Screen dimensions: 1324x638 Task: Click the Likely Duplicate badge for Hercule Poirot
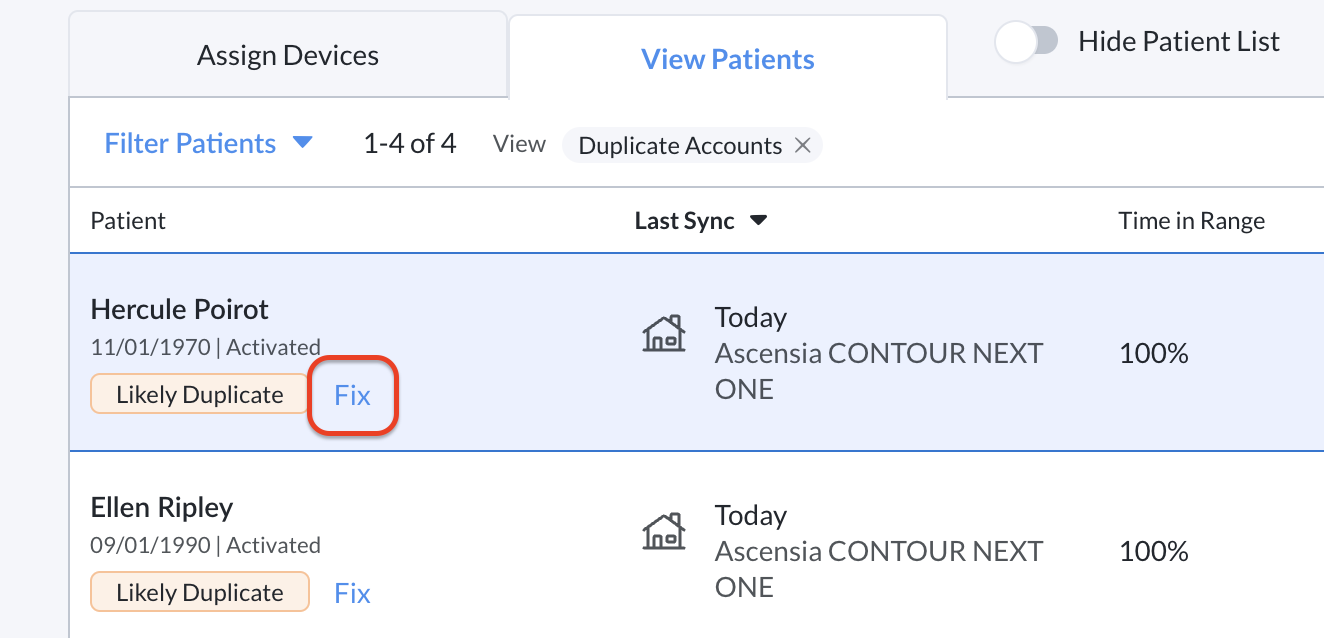click(x=198, y=393)
